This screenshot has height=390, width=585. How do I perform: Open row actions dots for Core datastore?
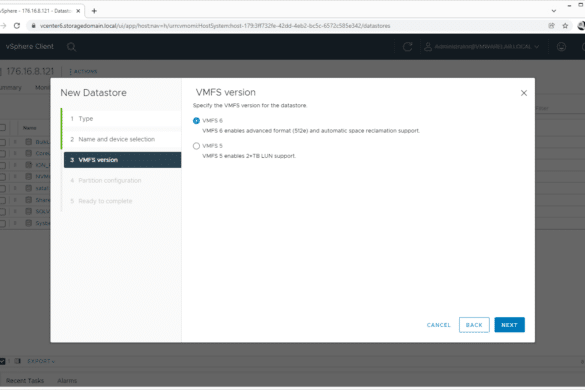(x=15, y=153)
